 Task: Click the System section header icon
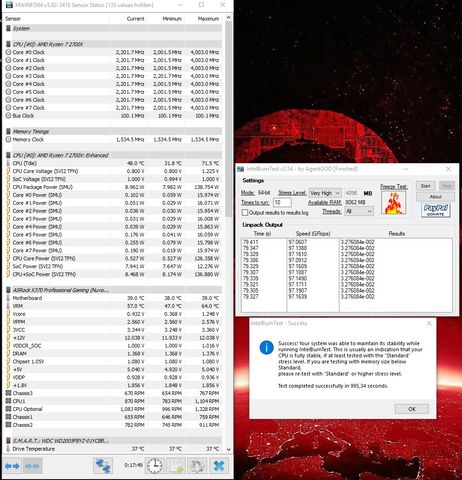[8, 28]
